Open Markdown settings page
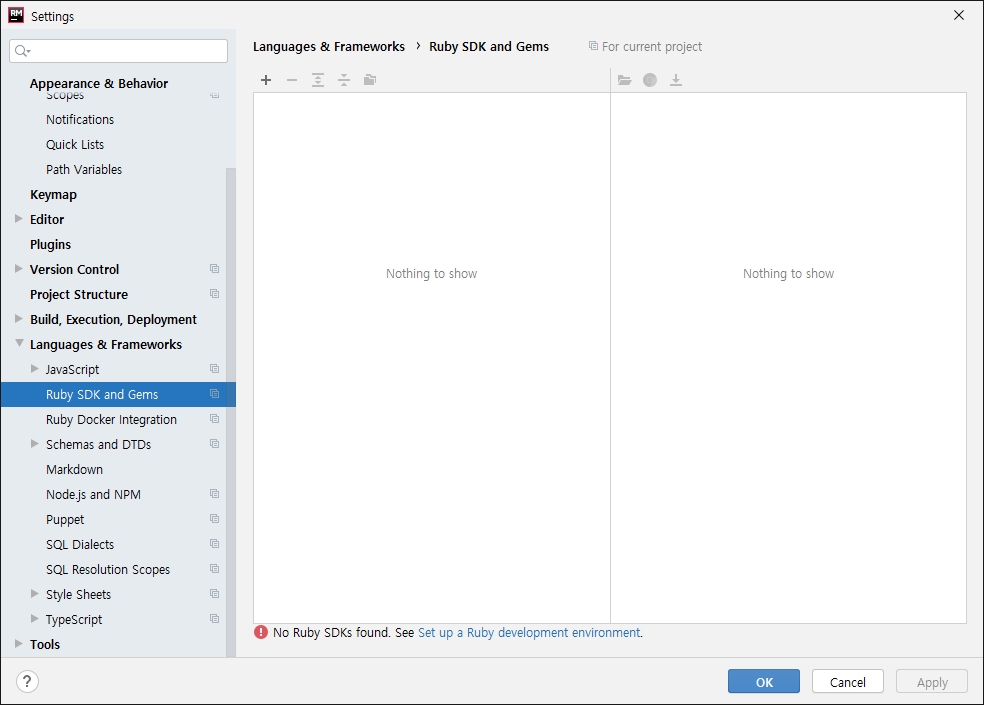984x705 pixels. point(74,470)
